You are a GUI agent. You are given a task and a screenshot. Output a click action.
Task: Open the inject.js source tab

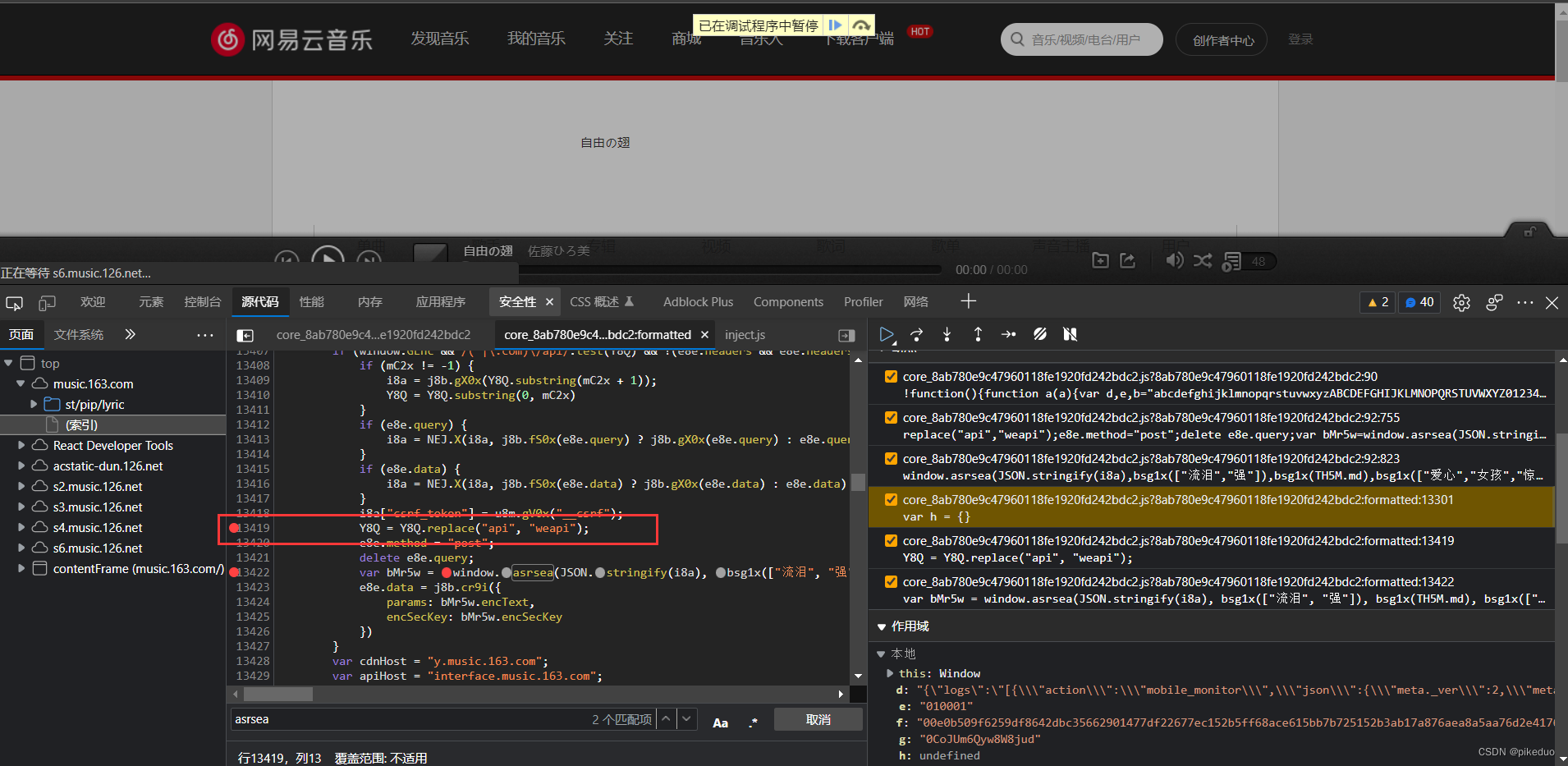(745, 335)
